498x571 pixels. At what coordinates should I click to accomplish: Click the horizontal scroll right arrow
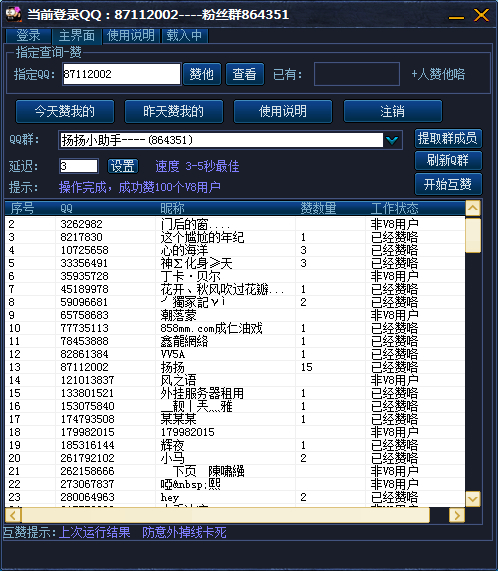tap(457, 515)
